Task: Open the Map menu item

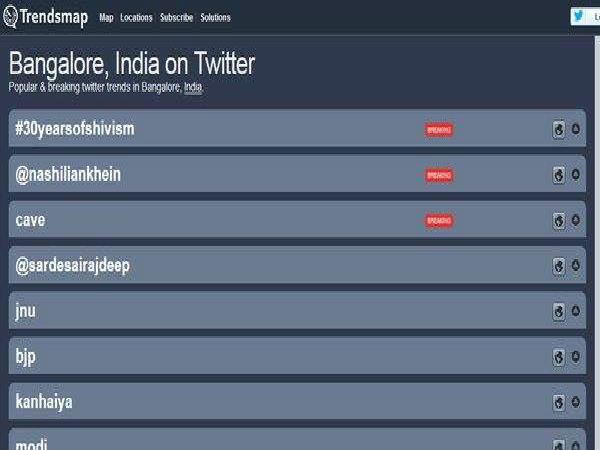Action: tap(106, 17)
